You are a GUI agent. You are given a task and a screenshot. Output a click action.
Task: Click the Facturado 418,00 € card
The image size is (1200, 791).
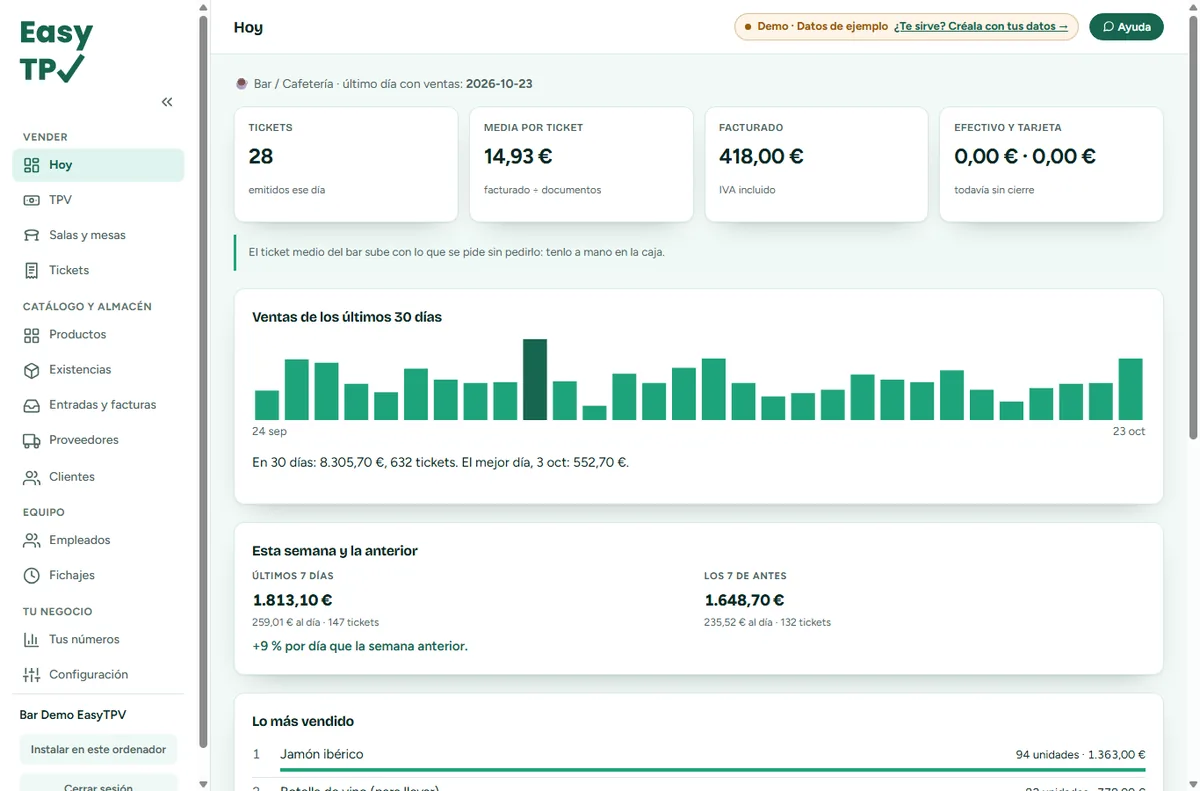point(816,164)
